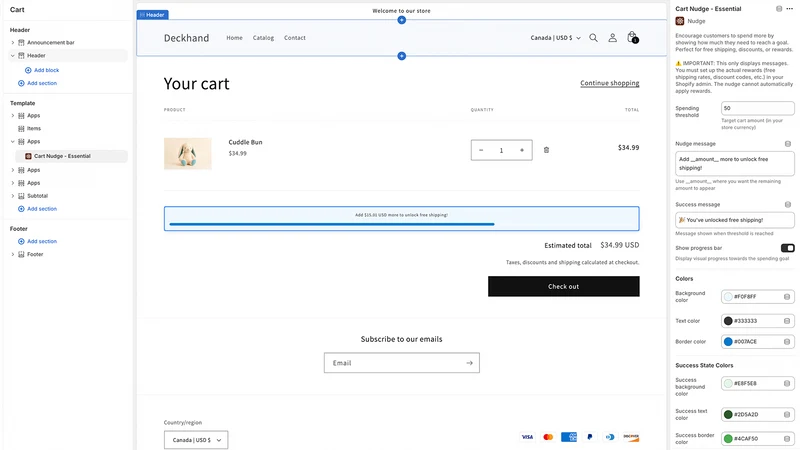
Task: Click dynamic source icon for Success border color
Action: coord(787,438)
